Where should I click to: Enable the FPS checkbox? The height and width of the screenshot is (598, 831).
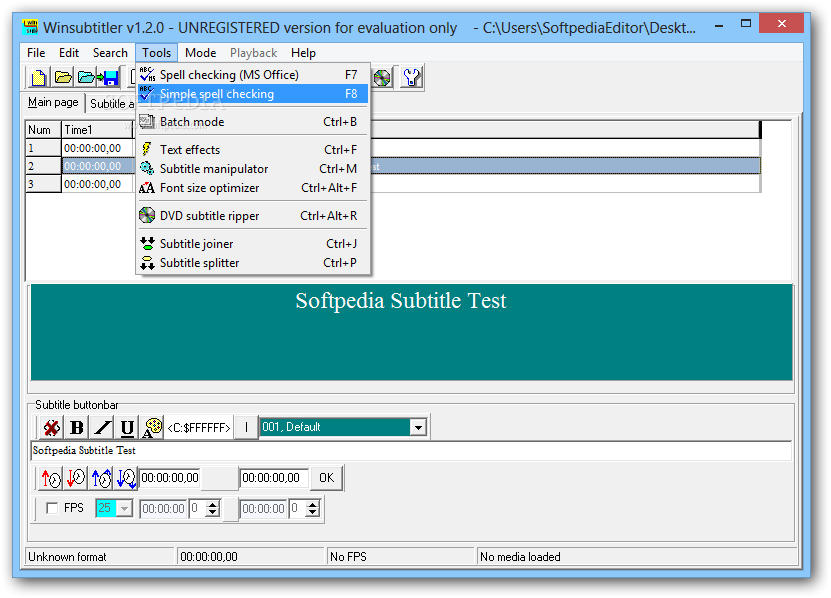click(52, 508)
